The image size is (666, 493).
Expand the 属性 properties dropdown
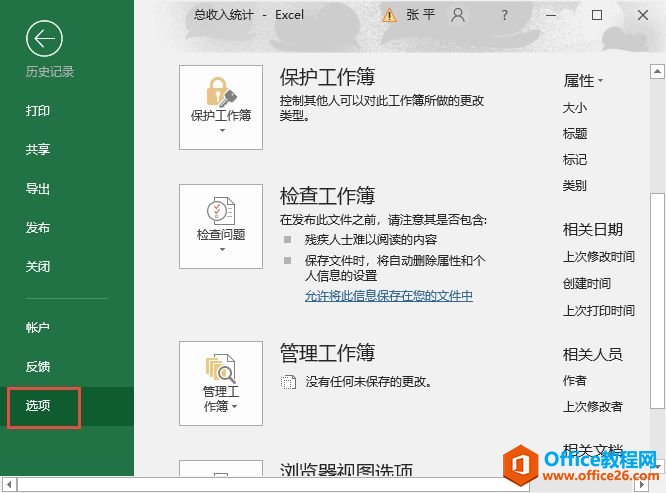click(x=583, y=80)
